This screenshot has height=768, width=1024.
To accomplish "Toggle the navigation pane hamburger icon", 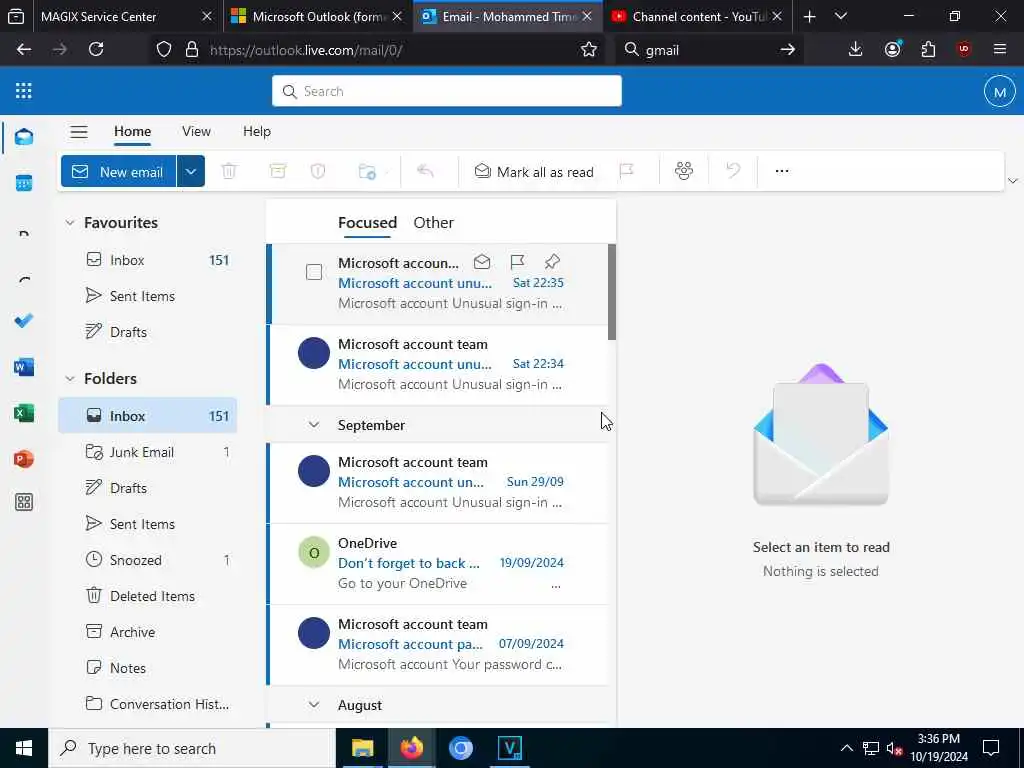I will click(x=79, y=132).
